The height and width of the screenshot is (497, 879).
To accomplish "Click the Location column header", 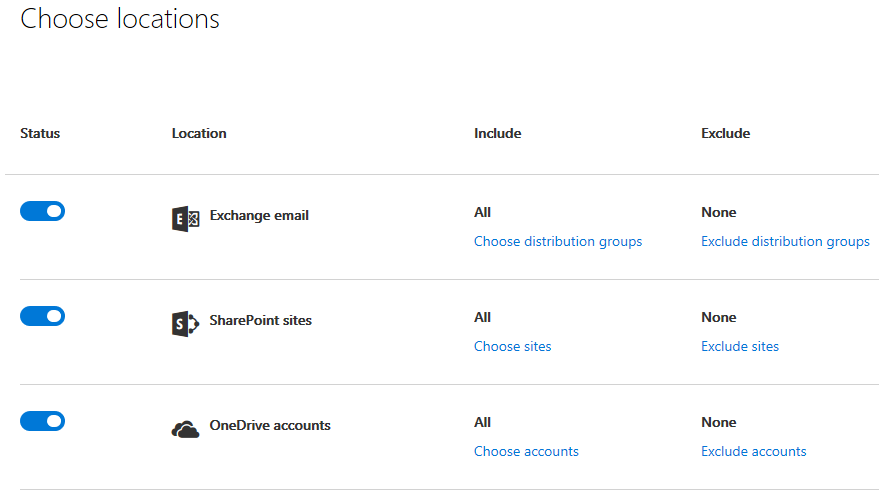I will 199,134.
